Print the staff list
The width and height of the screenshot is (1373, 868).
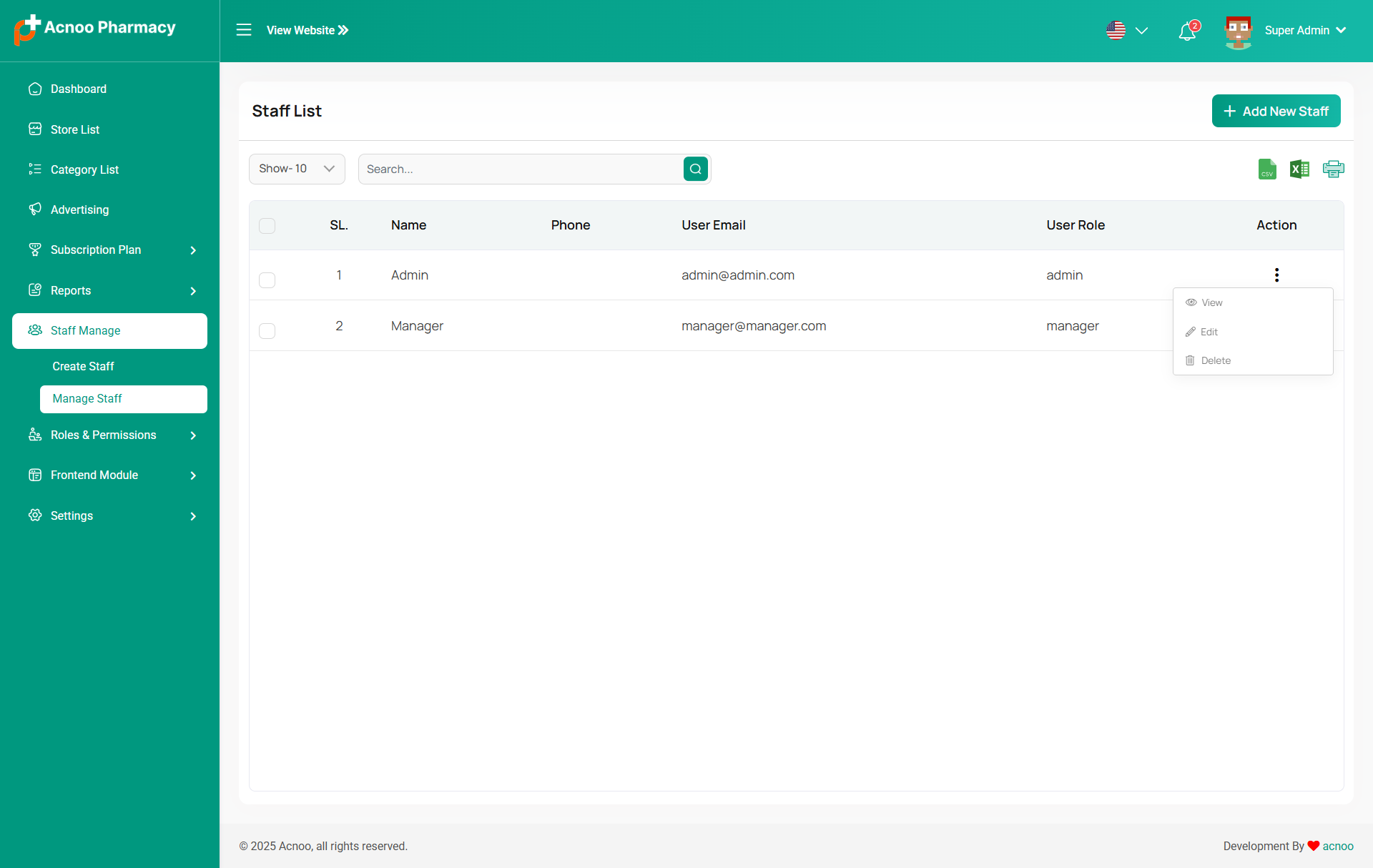click(x=1333, y=169)
